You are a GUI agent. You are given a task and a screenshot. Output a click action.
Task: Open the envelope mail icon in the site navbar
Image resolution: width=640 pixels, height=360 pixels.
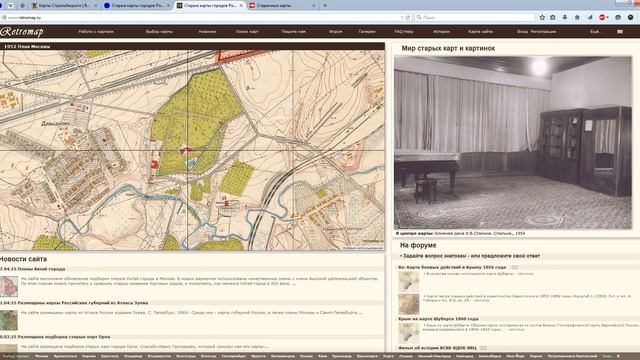620,31
